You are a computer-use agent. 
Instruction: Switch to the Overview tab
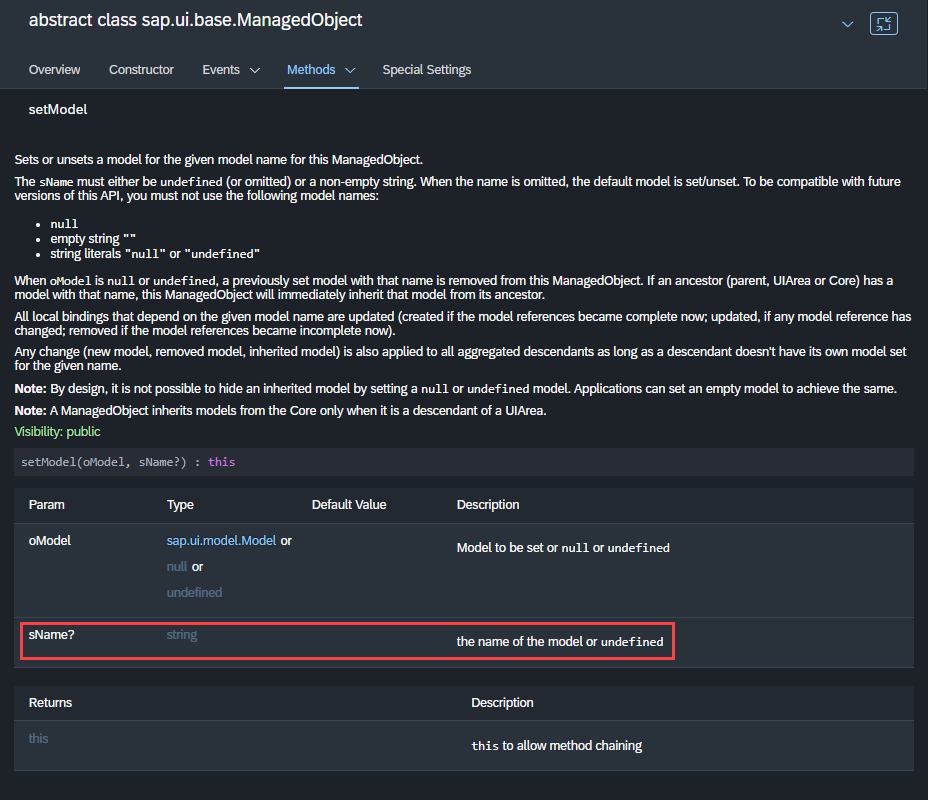coord(54,70)
